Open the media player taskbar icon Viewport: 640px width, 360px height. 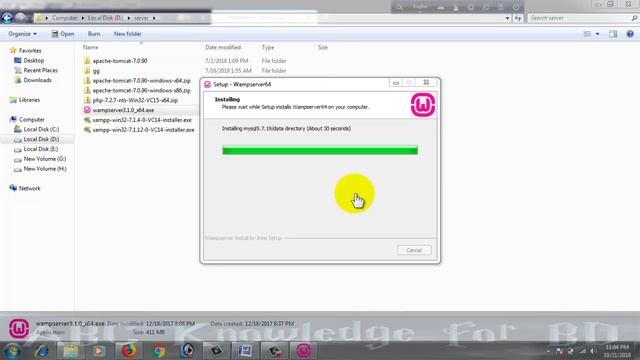99,351
